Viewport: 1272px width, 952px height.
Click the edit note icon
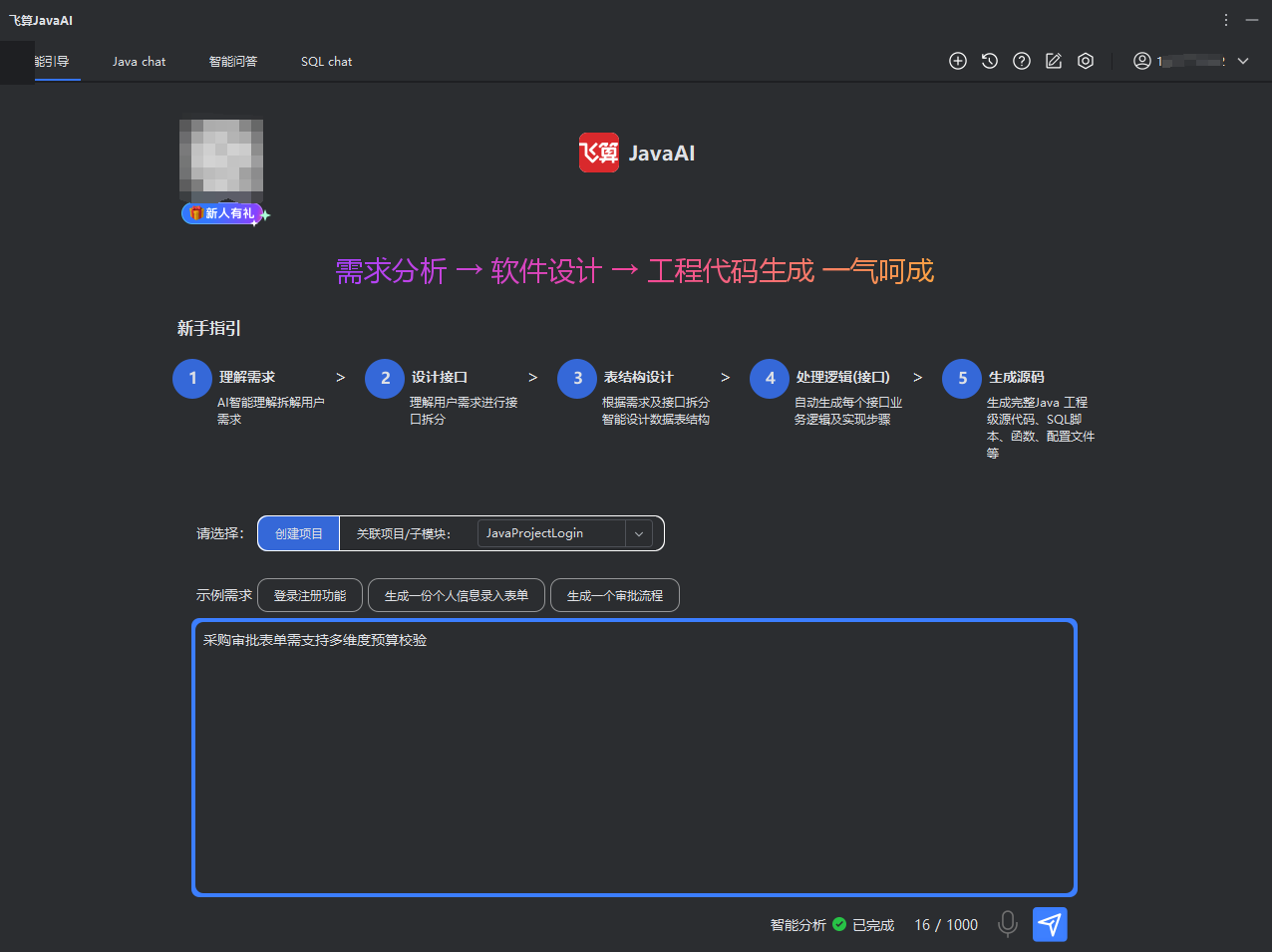(x=1053, y=61)
